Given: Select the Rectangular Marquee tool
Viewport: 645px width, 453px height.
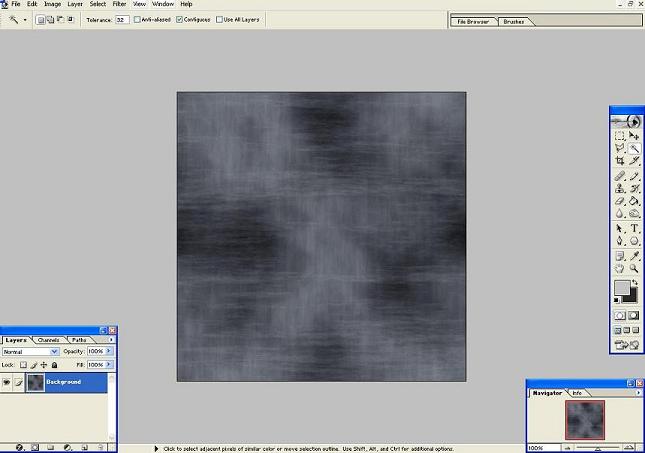Looking at the screenshot, I should (620, 135).
